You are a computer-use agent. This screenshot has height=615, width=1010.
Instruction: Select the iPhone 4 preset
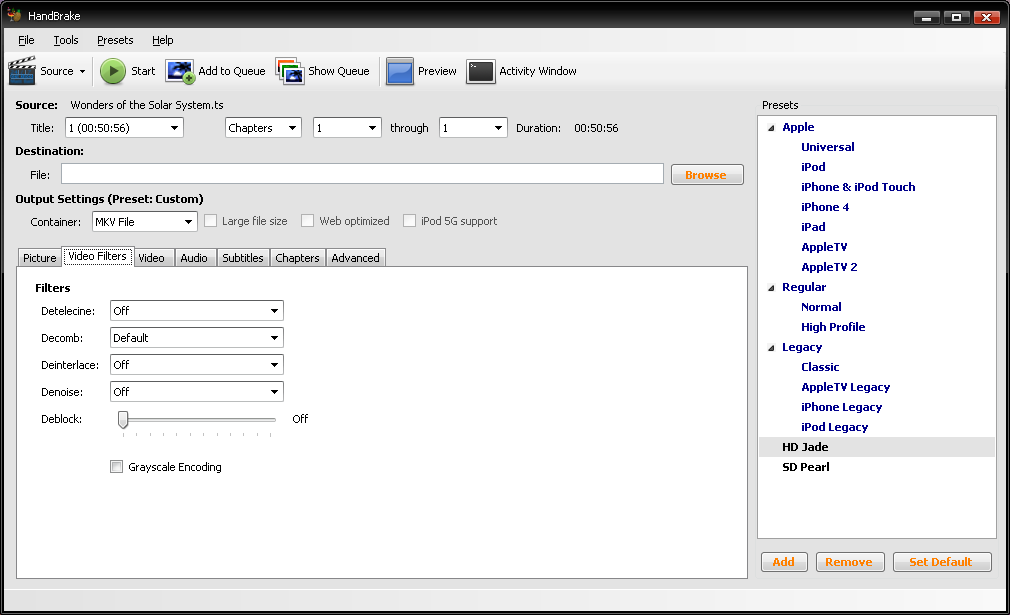825,207
